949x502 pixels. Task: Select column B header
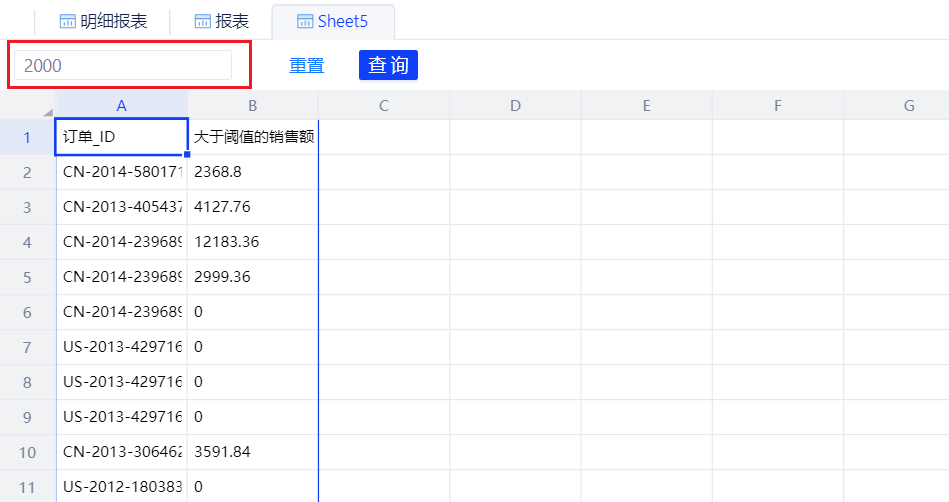(252, 105)
